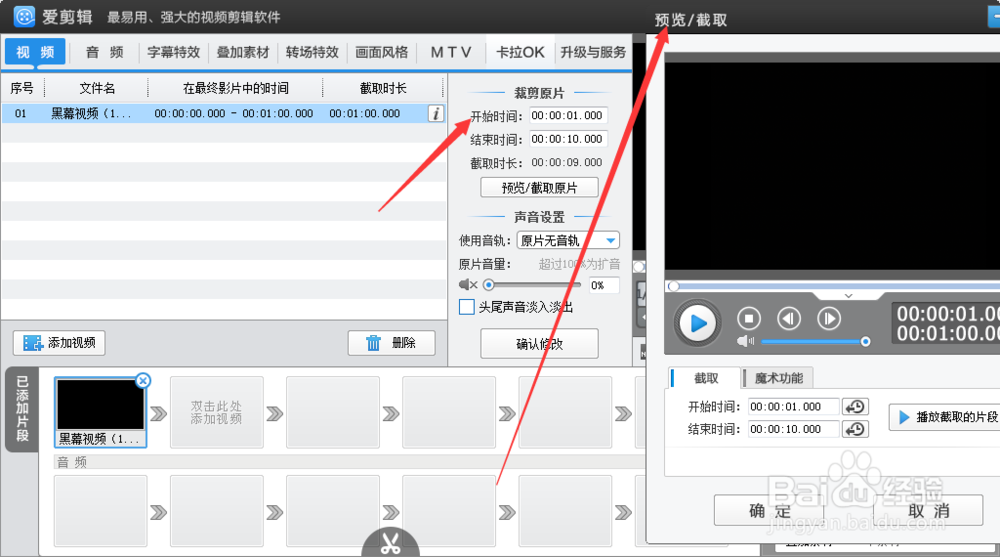Click the 爱剪辑 app logo icon
This screenshot has width=1000, height=557.
[24, 17]
